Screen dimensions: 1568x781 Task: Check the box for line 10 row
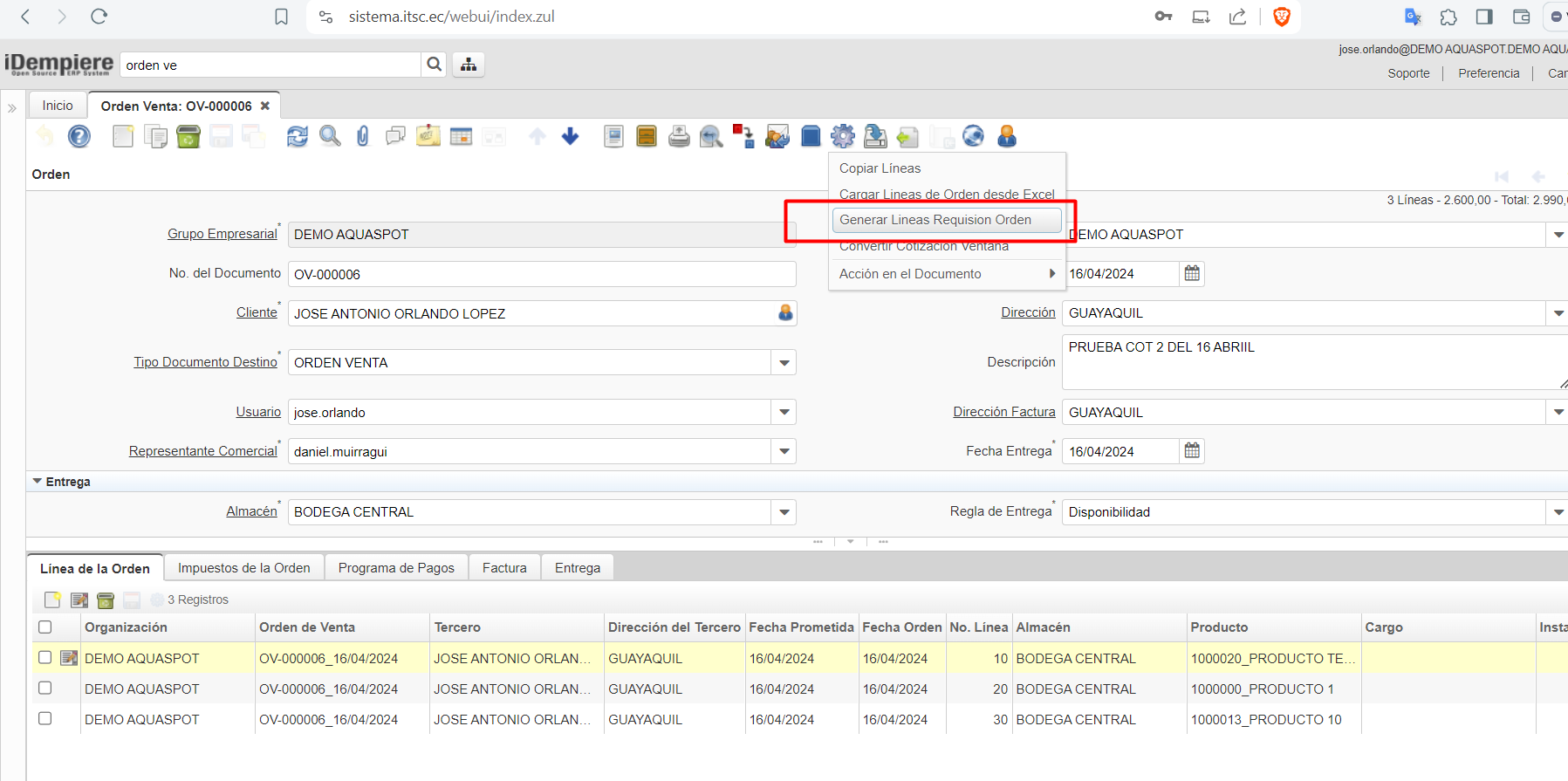(45, 658)
